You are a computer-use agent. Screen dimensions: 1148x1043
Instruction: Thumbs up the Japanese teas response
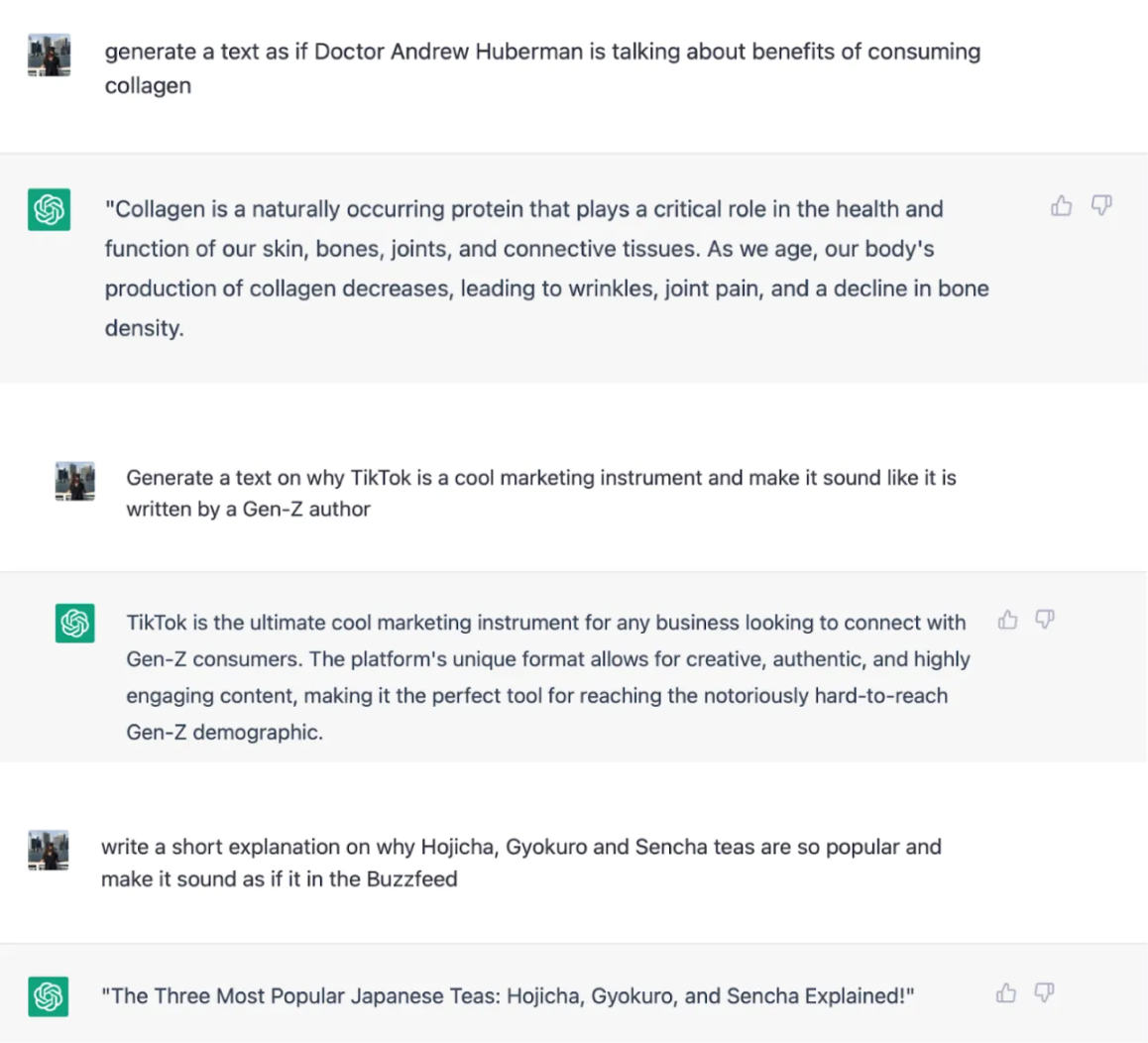pos(1006,993)
